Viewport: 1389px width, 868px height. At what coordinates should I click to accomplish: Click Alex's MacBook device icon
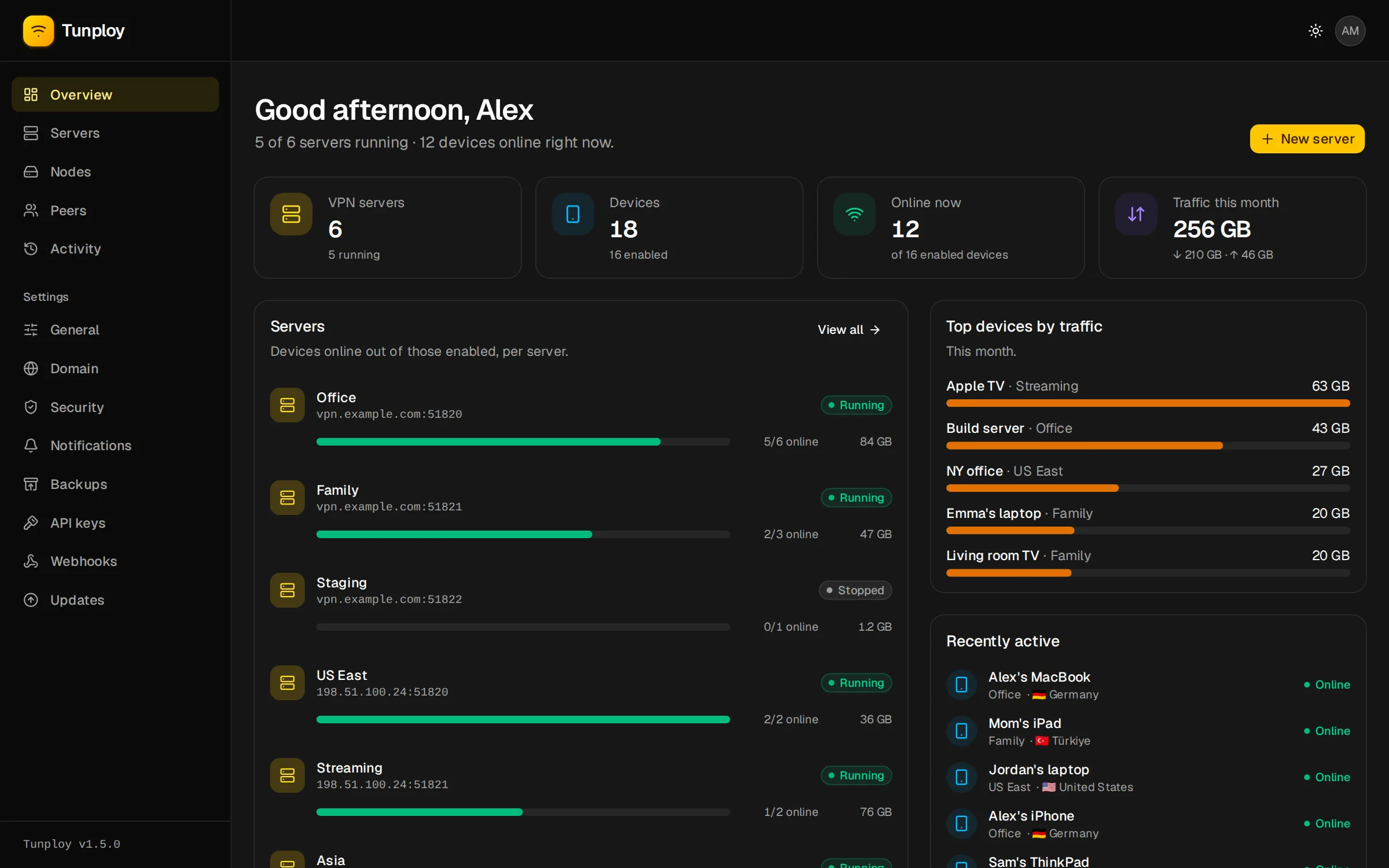[961, 685]
